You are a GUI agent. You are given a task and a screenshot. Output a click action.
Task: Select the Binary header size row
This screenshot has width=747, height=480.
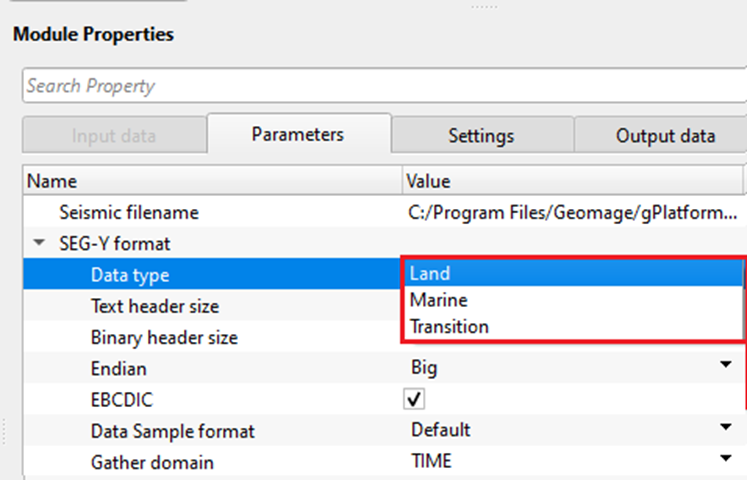(x=163, y=337)
